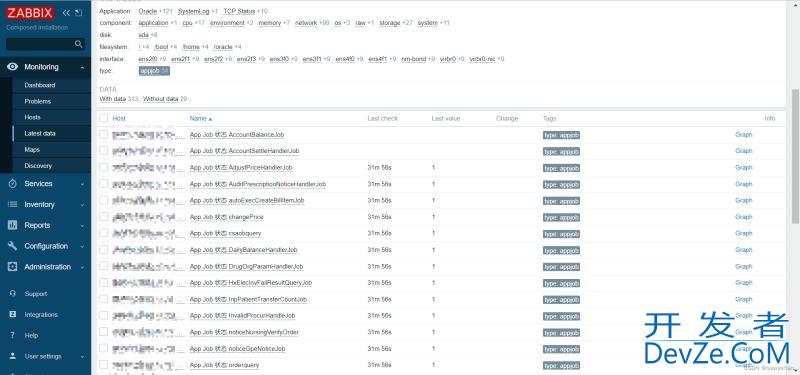Toggle the select-all checkbox in table header
This screenshot has height=375, width=800.
104,118
